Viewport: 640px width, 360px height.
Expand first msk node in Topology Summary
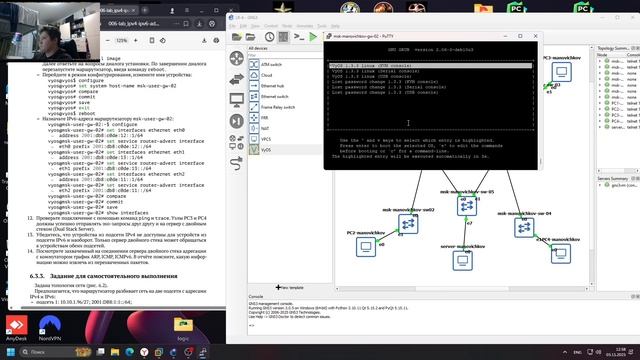600,61
